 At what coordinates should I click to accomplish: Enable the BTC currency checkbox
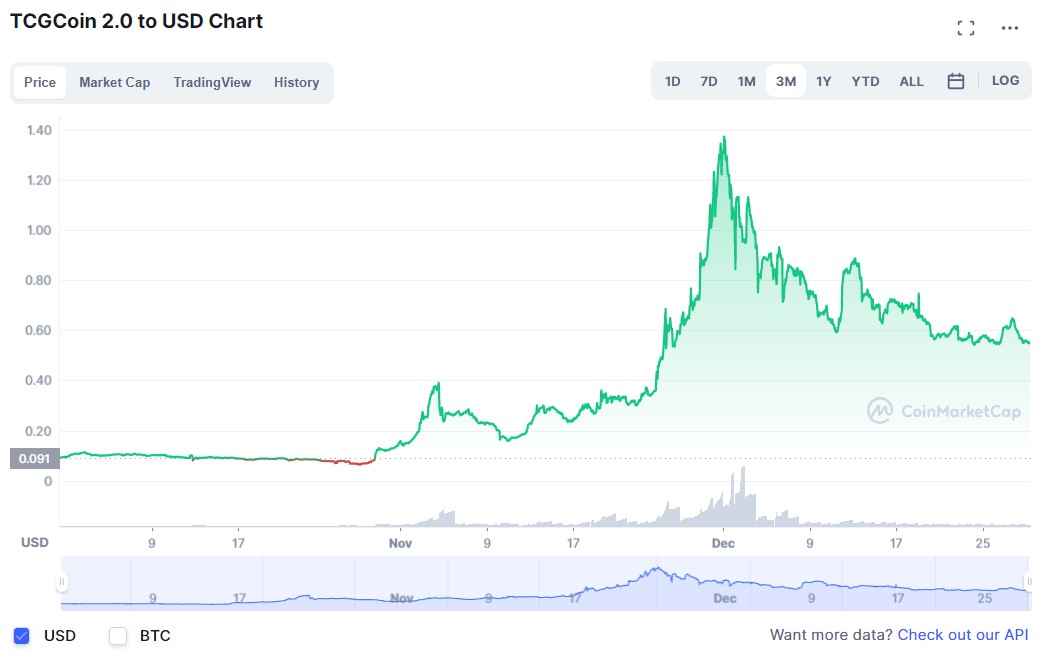118,635
